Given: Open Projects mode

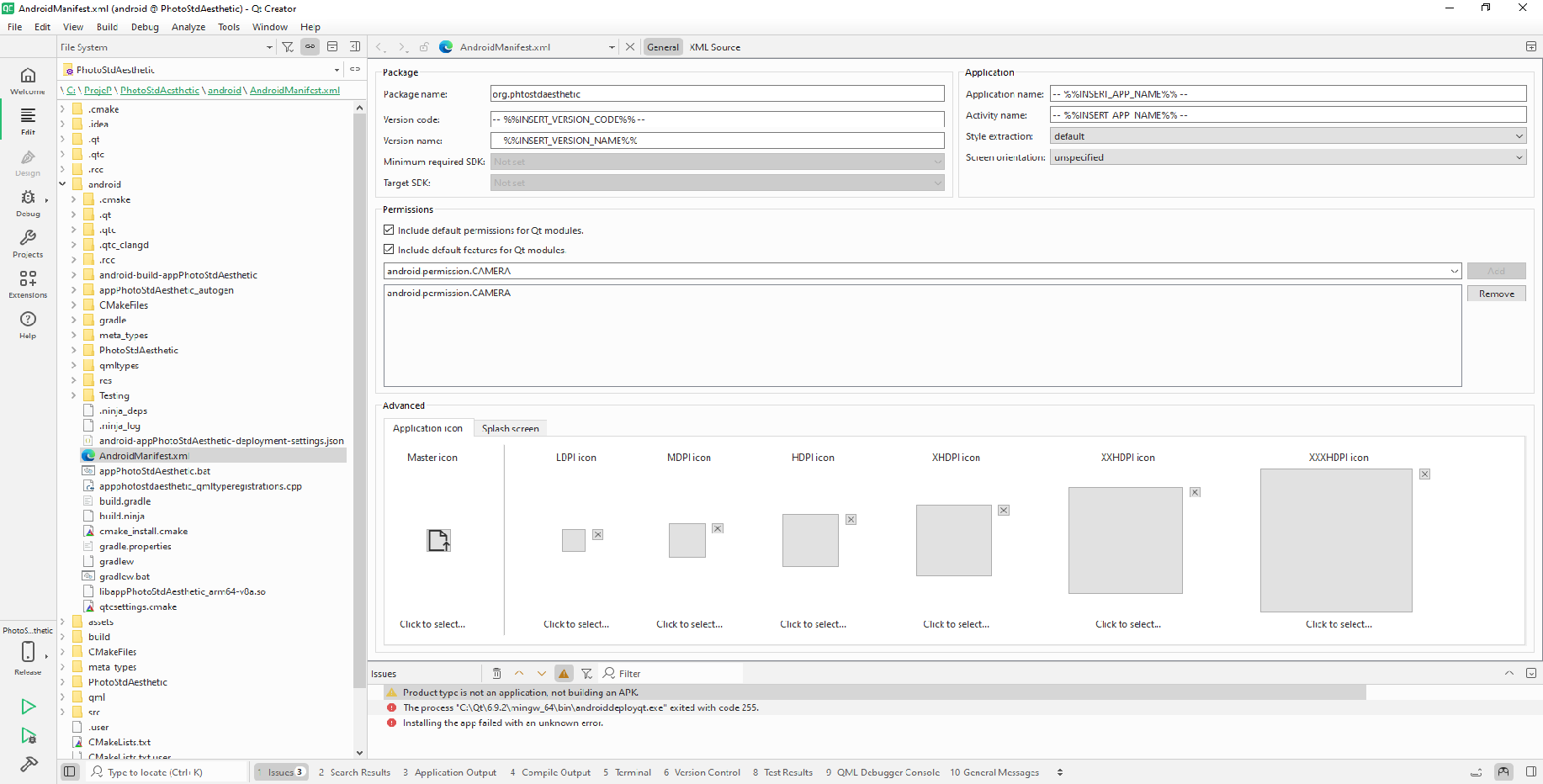Looking at the screenshot, I should click(28, 244).
